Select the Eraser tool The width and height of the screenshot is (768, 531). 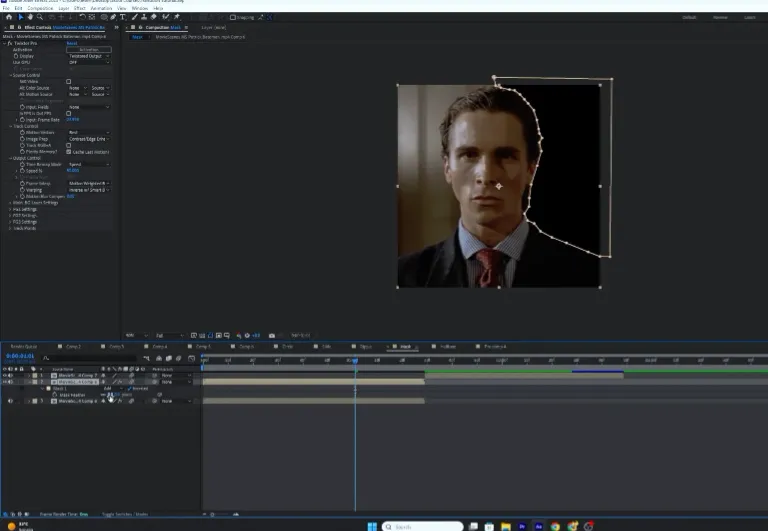(153, 17)
